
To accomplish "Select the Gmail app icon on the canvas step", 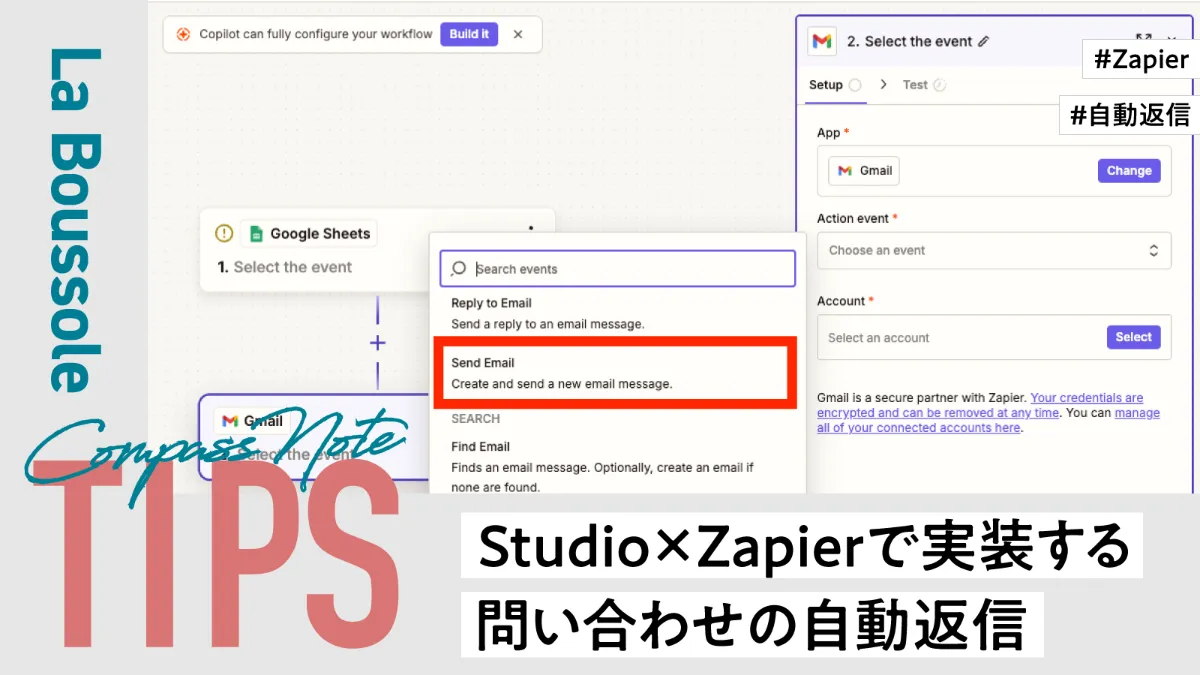I will tap(232, 421).
